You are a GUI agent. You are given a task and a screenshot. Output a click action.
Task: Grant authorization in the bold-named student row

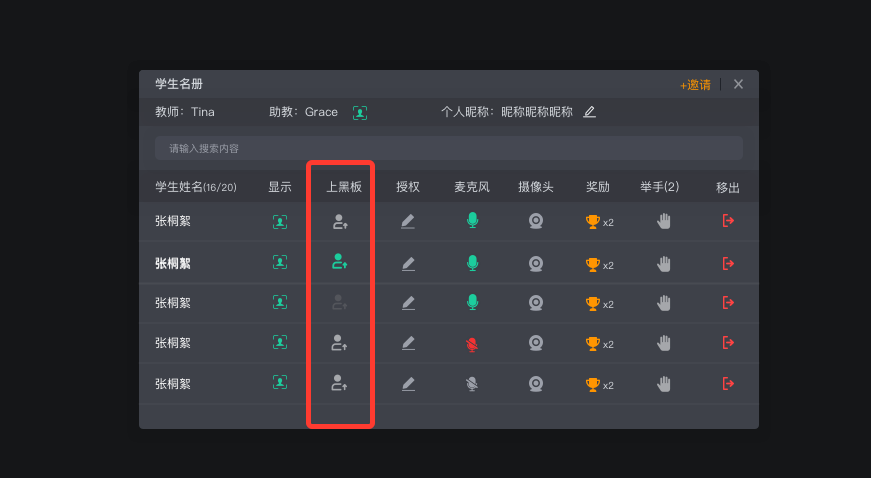[x=408, y=264]
